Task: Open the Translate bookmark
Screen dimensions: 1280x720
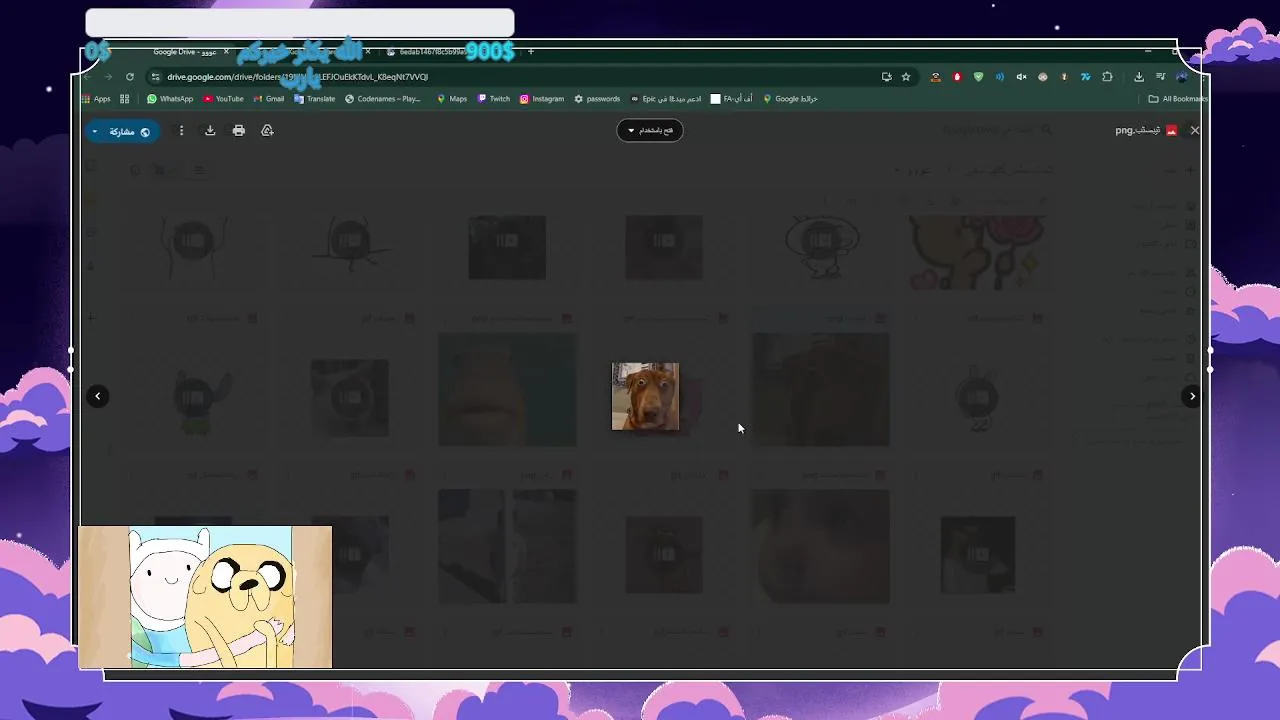Action: [x=315, y=99]
